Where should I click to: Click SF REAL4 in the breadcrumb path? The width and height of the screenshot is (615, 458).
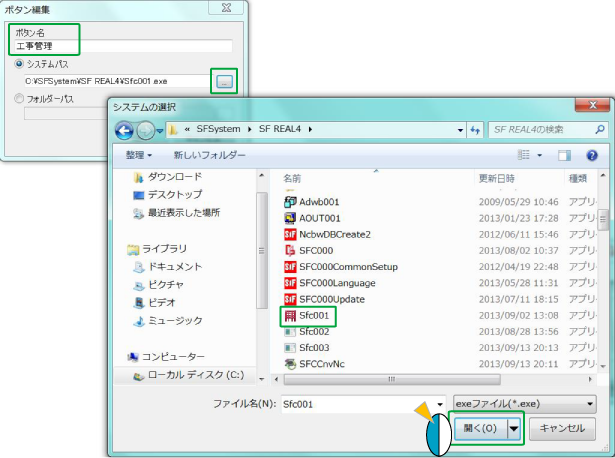tap(280, 129)
